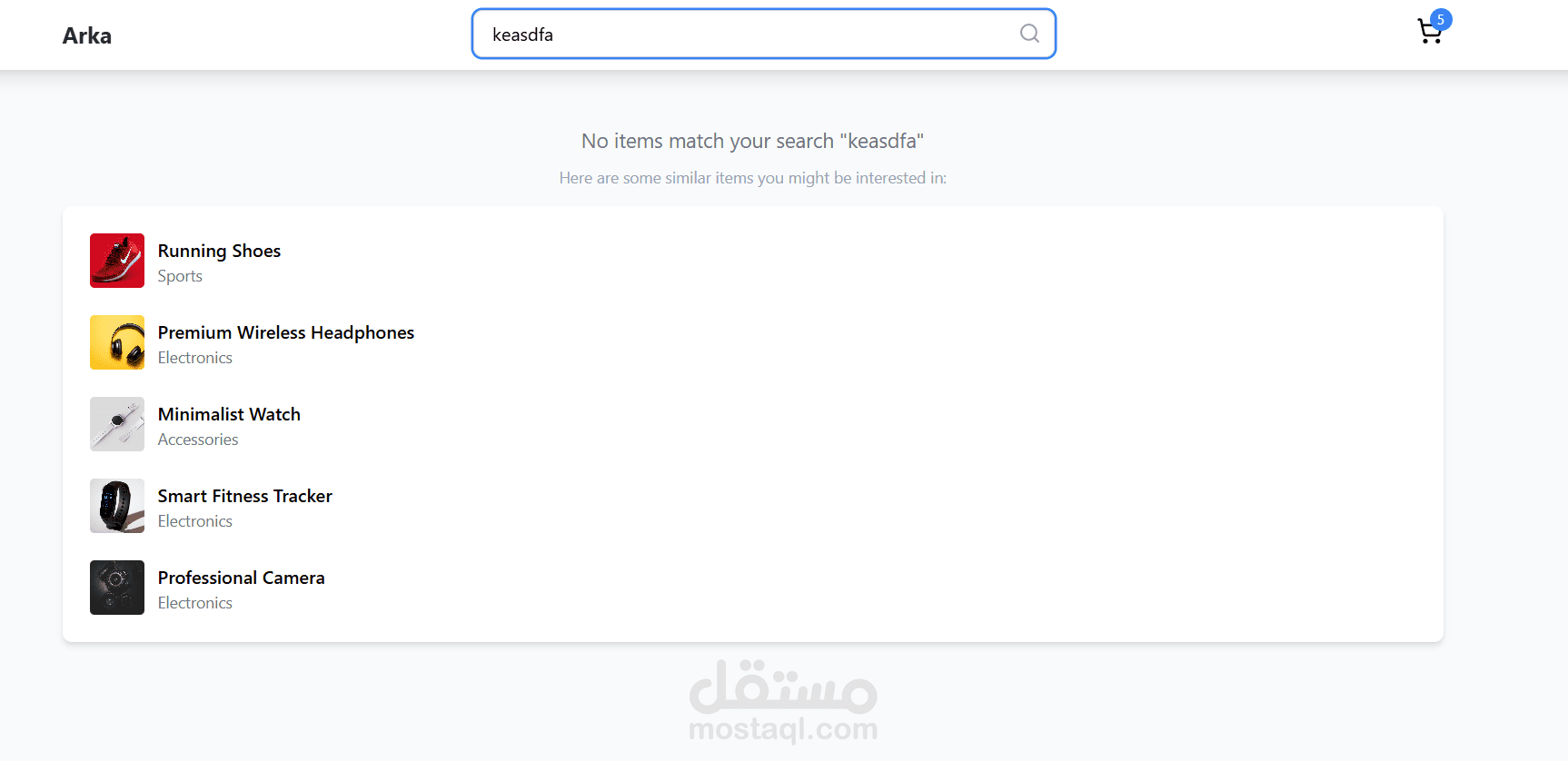Click Electronics under Smart Fitness Tracker
This screenshot has height=761, width=1568.
195,521
